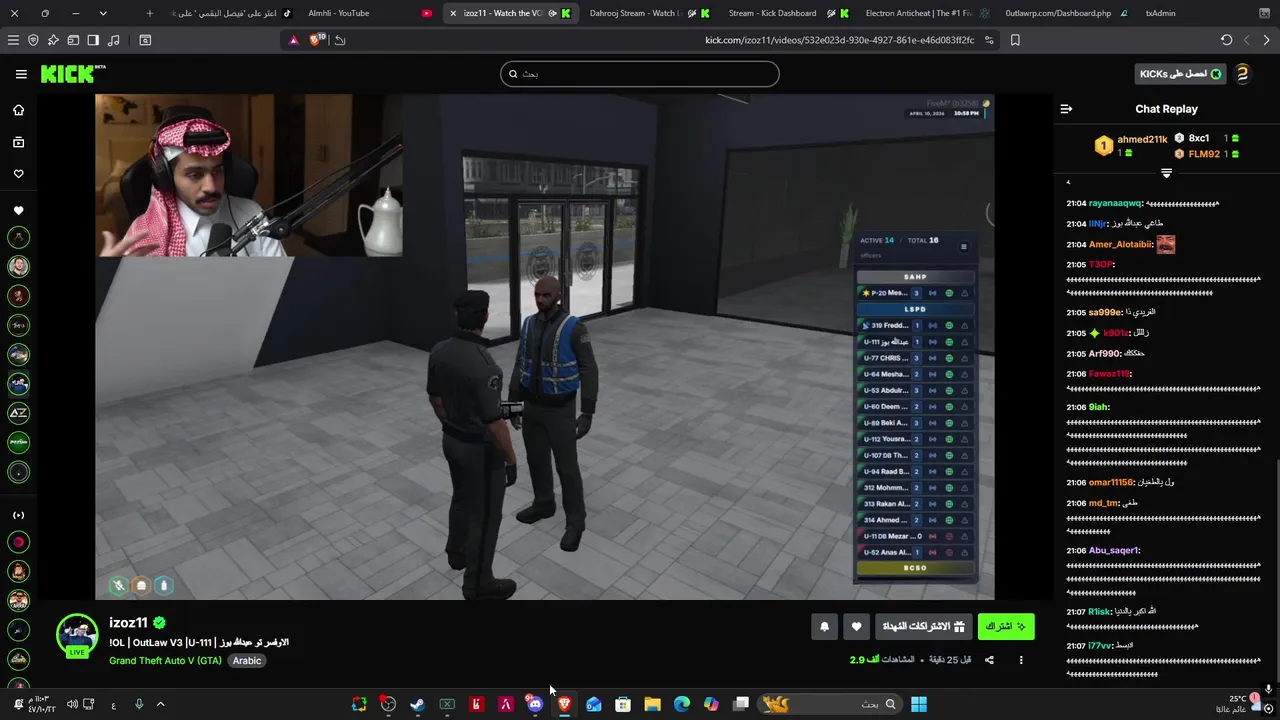The width and height of the screenshot is (1280, 720).
Task: Close the izoz11 active tab
Action: (x=453, y=13)
